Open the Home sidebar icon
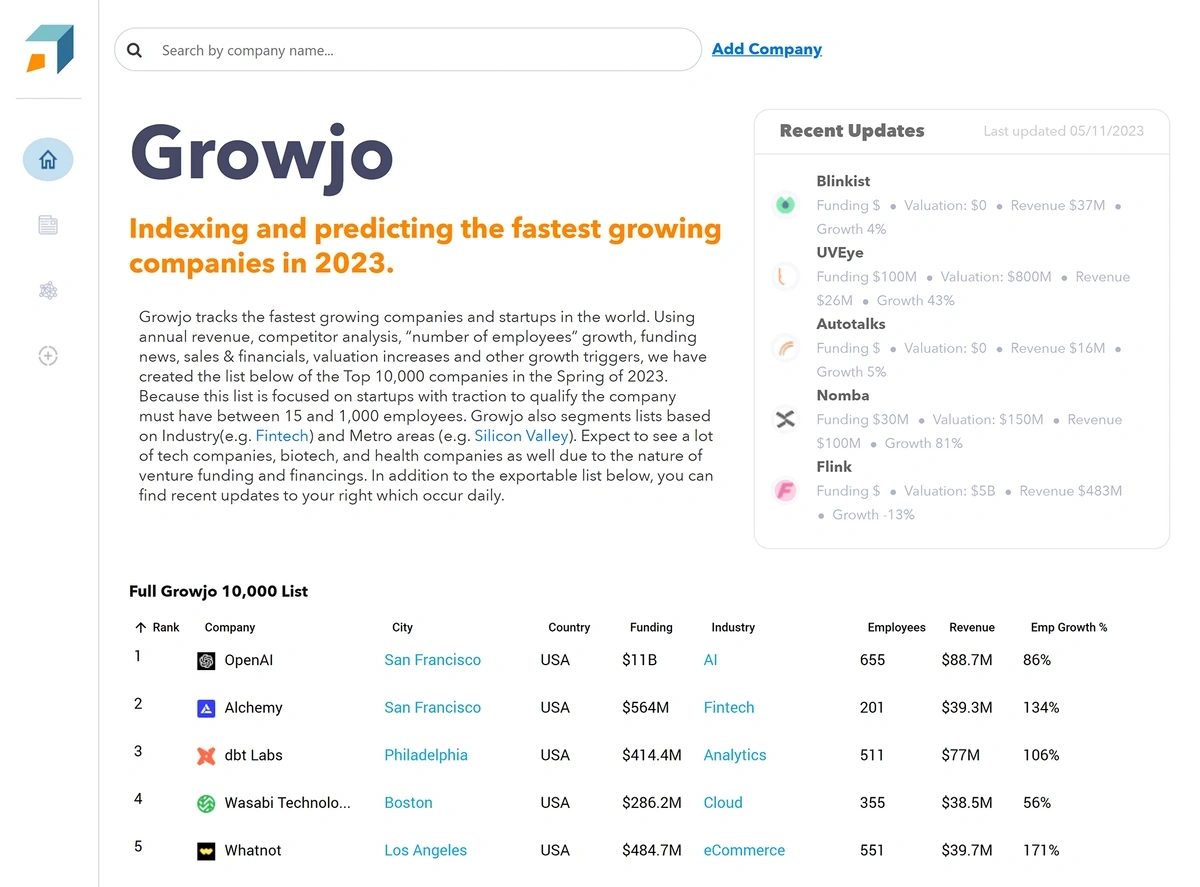This screenshot has width=1200, height=887. (x=48, y=159)
